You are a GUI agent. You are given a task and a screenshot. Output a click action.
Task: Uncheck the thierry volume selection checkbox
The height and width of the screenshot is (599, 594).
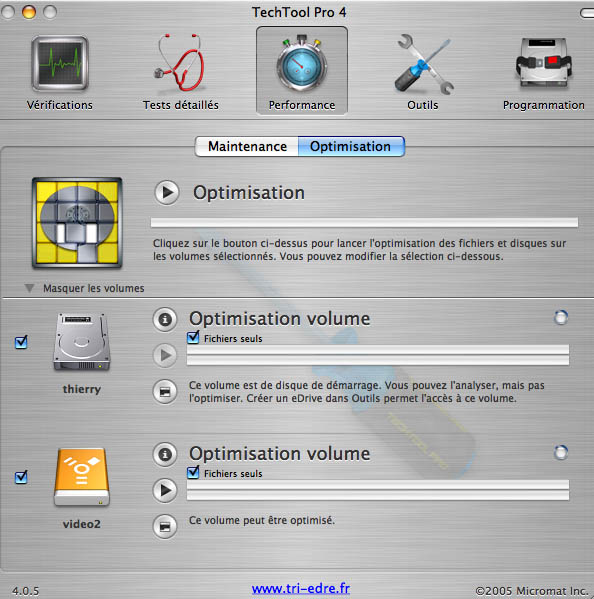click(21, 342)
